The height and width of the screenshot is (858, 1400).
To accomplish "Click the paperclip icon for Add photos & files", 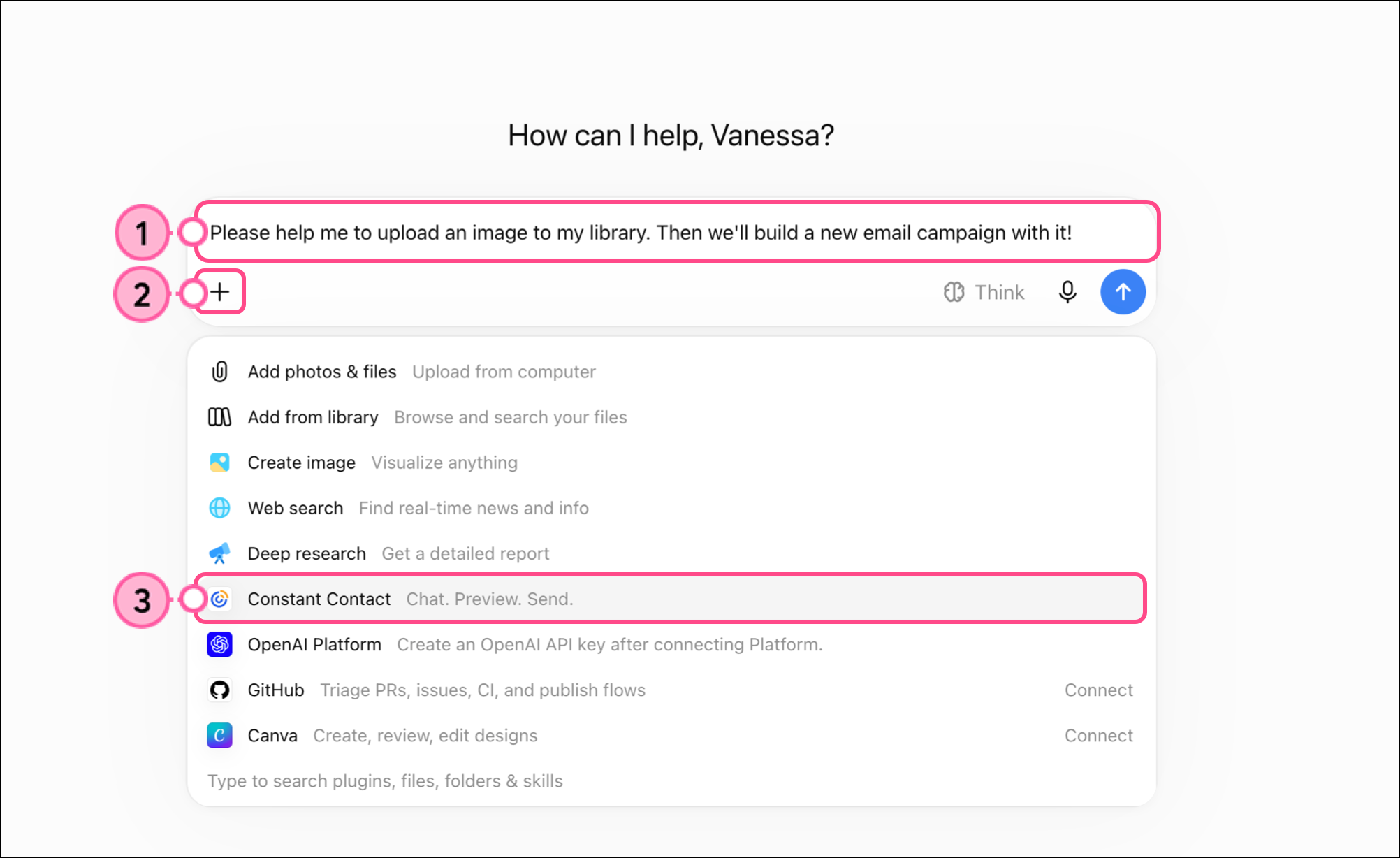I will (219, 372).
